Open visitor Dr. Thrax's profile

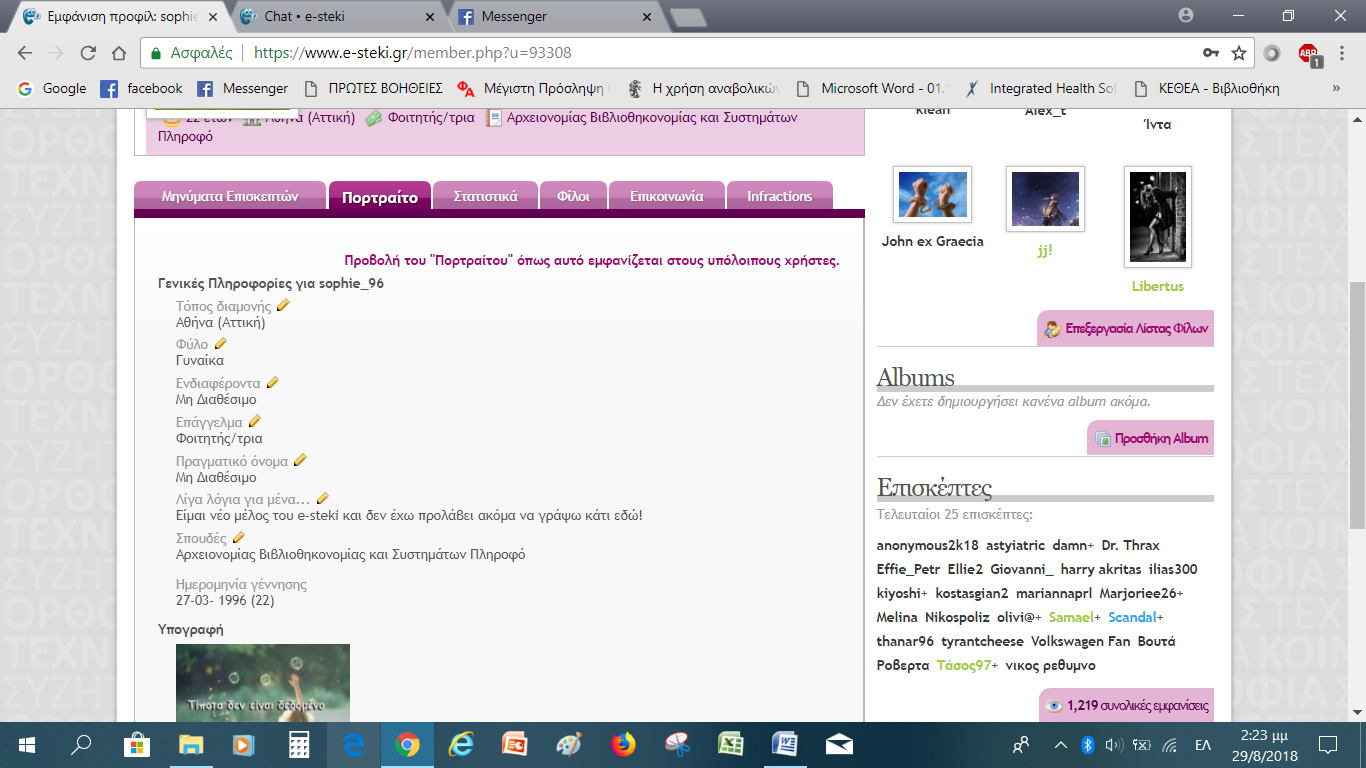(x=1130, y=545)
